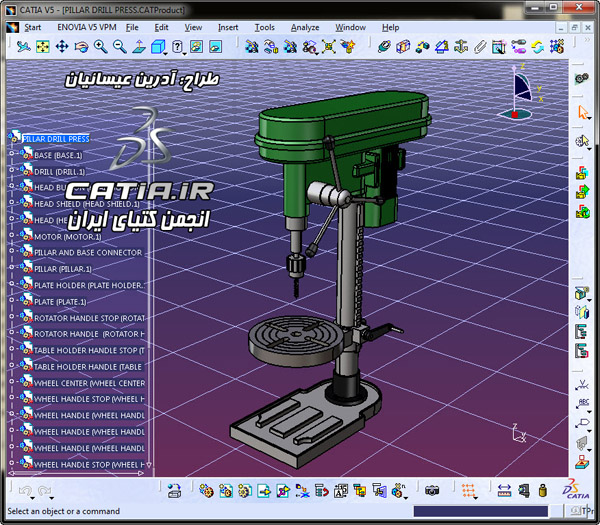Click the ABC text annotation icon
600x525 pixels.
(x=582, y=404)
